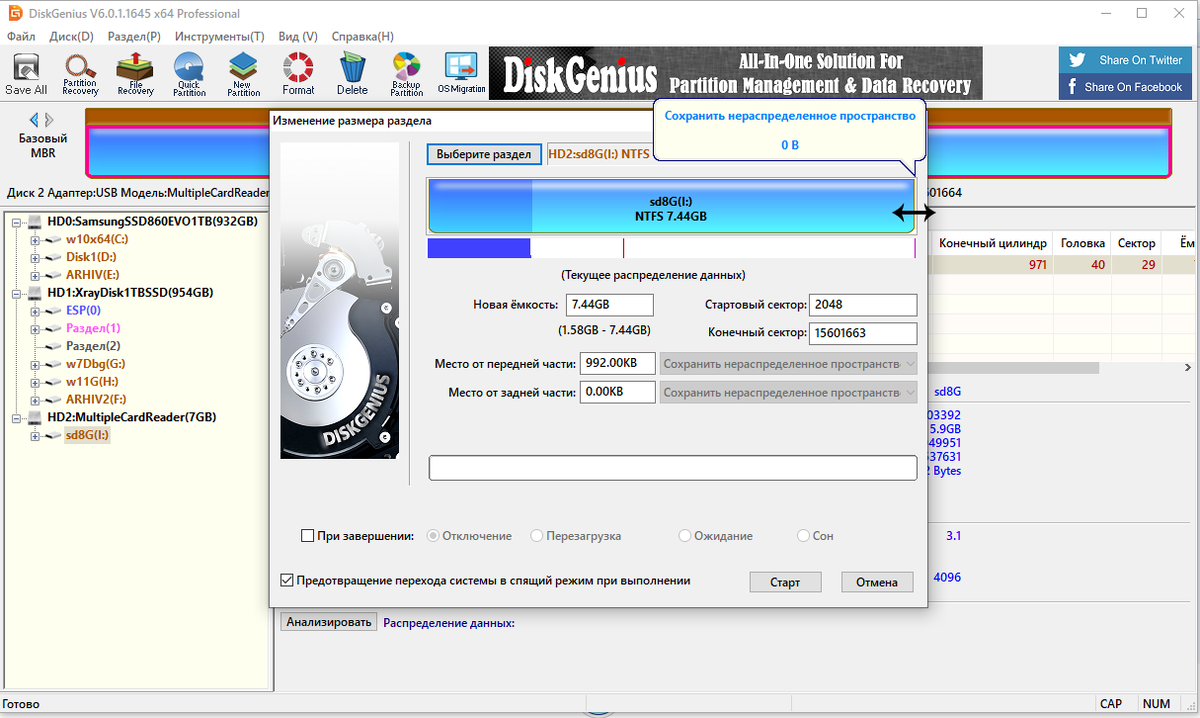Screen dimensions: 1200x718
Task: Click the Выберите раздел button
Action: click(x=484, y=155)
